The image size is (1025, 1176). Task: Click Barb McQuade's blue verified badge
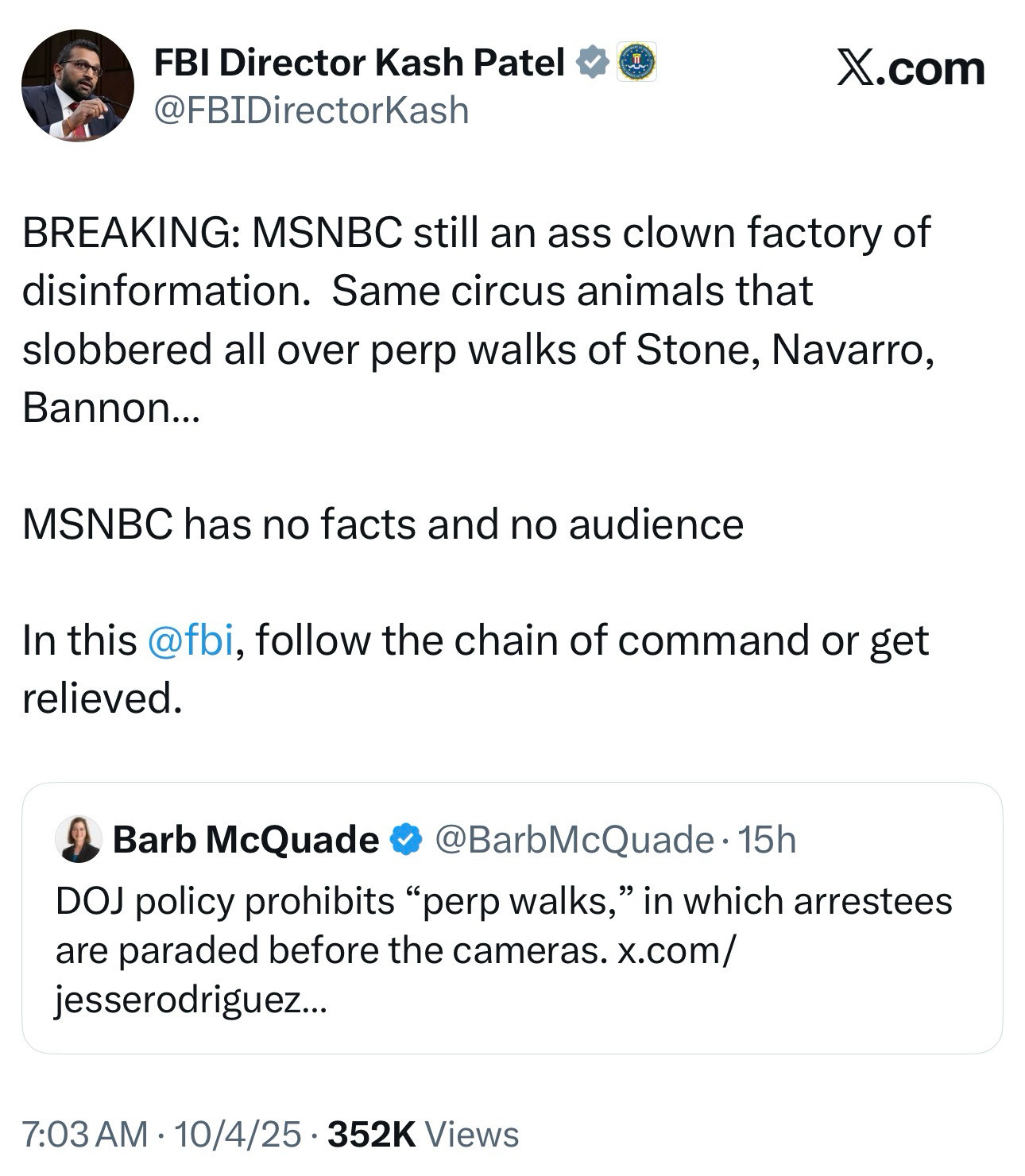click(x=407, y=840)
